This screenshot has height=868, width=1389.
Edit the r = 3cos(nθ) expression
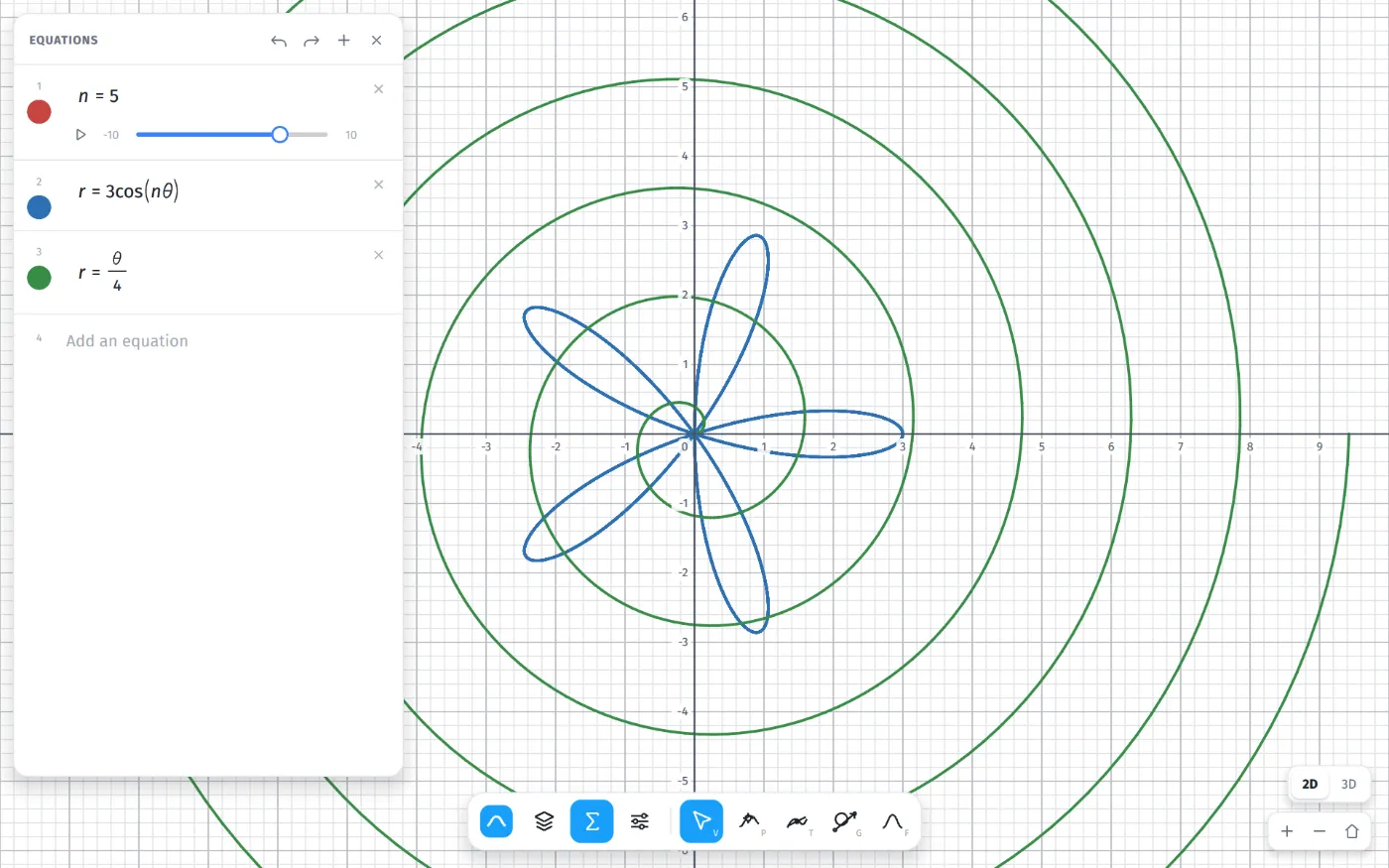(x=128, y=191)
